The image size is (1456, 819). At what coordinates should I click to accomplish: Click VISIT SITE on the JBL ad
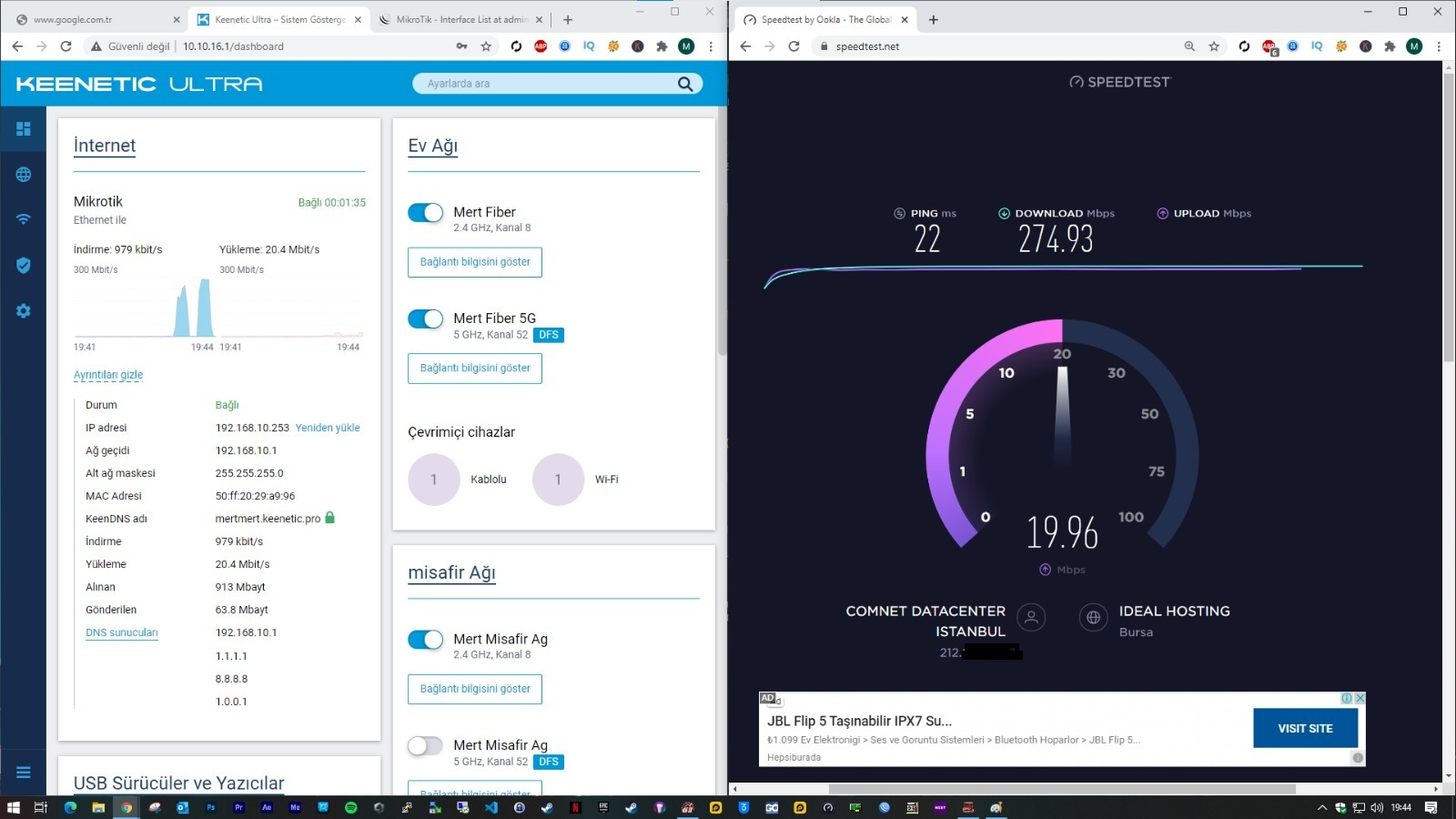[x=1305, y=728]
